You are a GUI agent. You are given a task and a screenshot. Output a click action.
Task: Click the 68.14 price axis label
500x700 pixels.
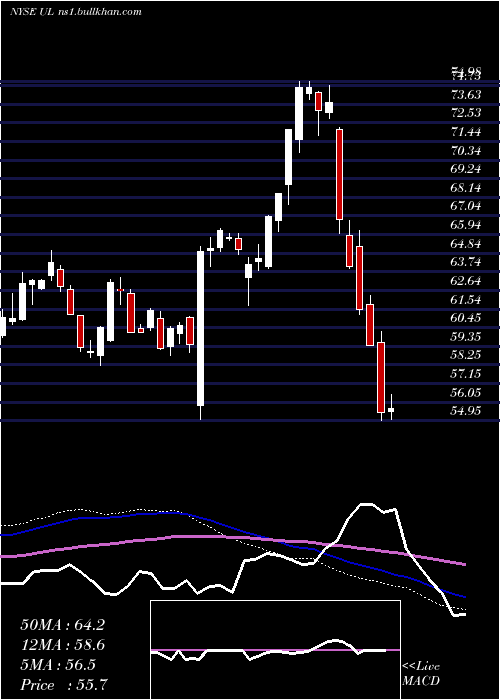(x=466, y=188)
